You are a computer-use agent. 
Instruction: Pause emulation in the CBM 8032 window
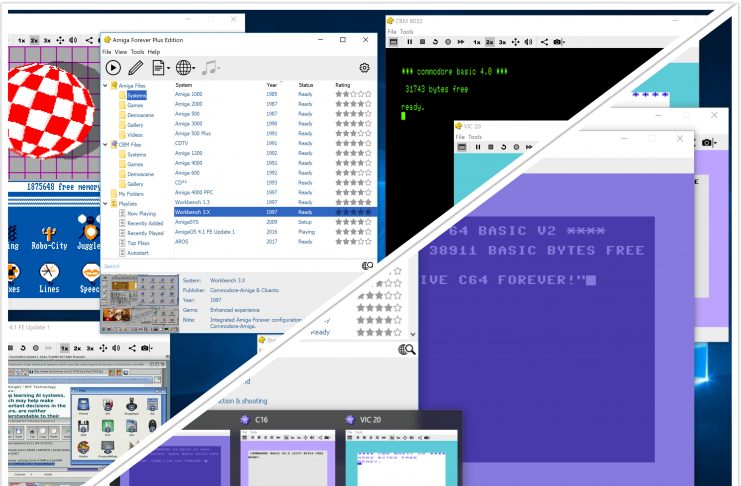pos(410,42)
